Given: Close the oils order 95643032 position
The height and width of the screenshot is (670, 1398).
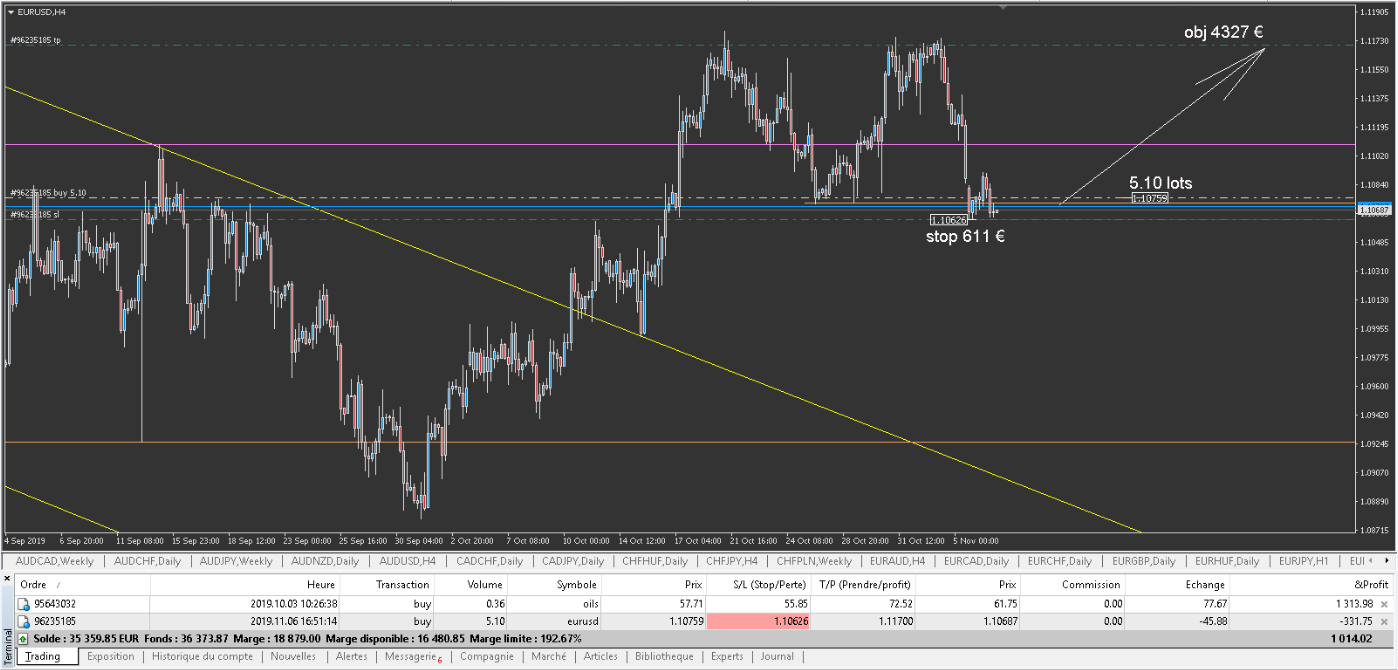Looking at the screenshot, I should [1384, 604].
